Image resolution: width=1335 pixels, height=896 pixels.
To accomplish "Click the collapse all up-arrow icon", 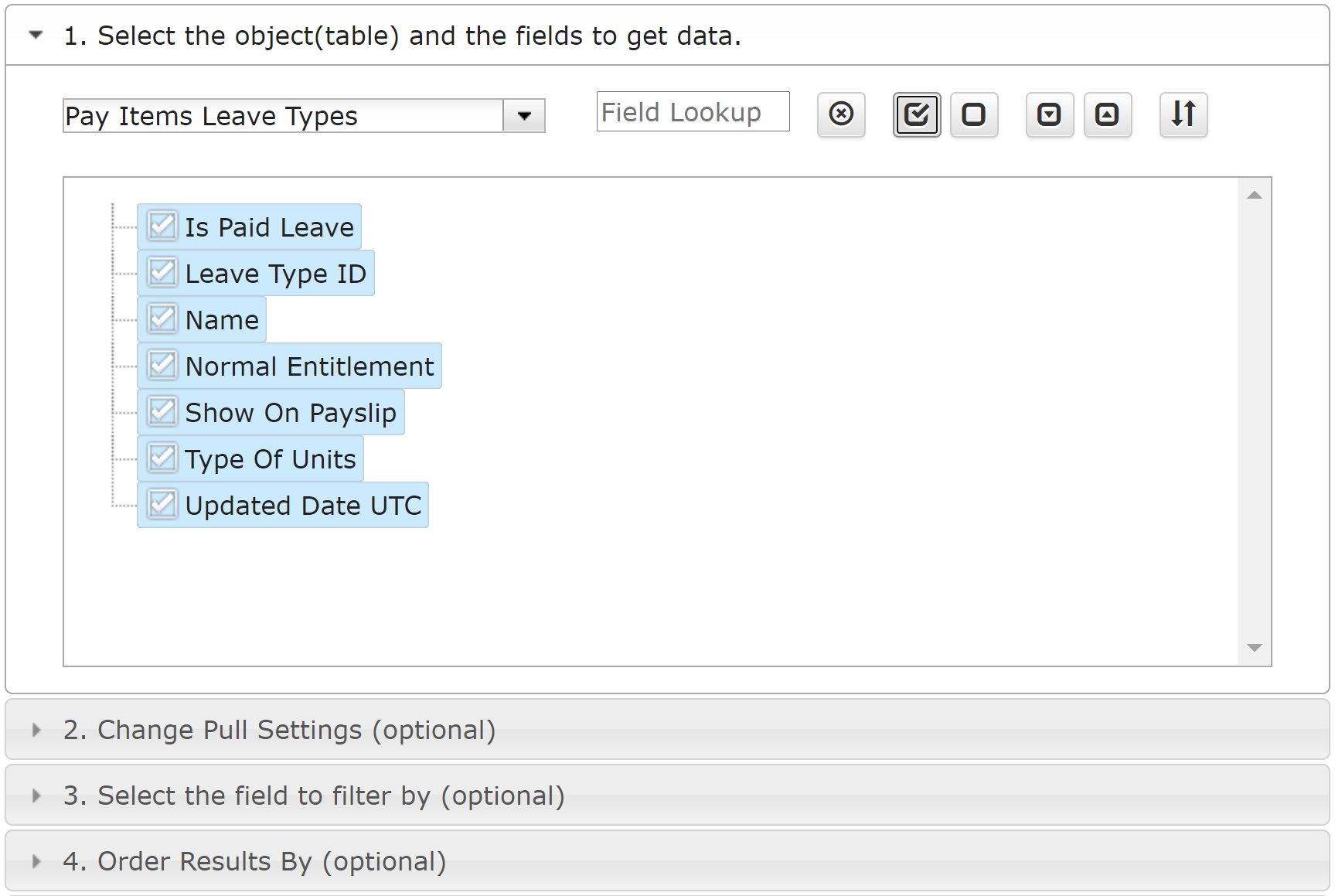I will click(1108, 114).
